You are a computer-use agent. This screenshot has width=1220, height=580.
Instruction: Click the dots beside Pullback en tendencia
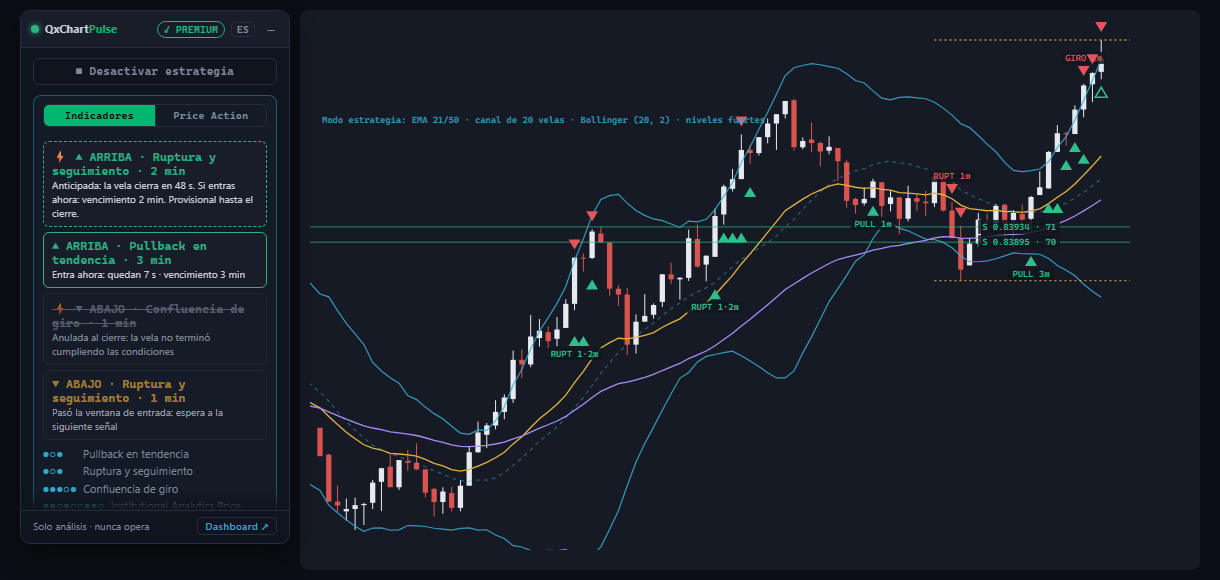click(x=53, y=454)
